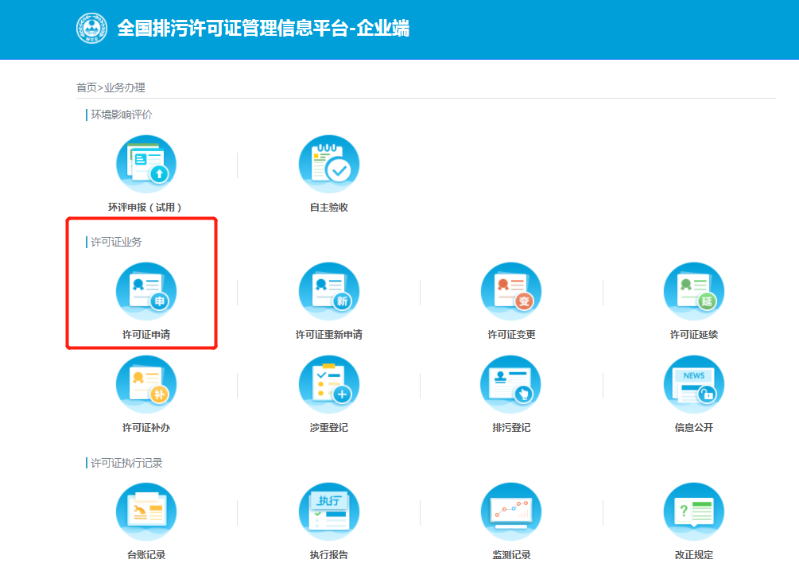Click the 环评申报（试用）icon
The image size is (799, 571).
coord(146,165)
